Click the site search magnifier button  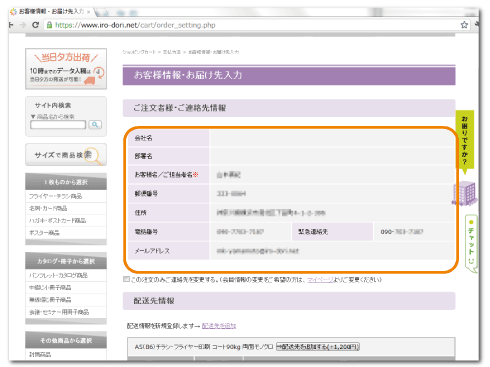[95, 125]
